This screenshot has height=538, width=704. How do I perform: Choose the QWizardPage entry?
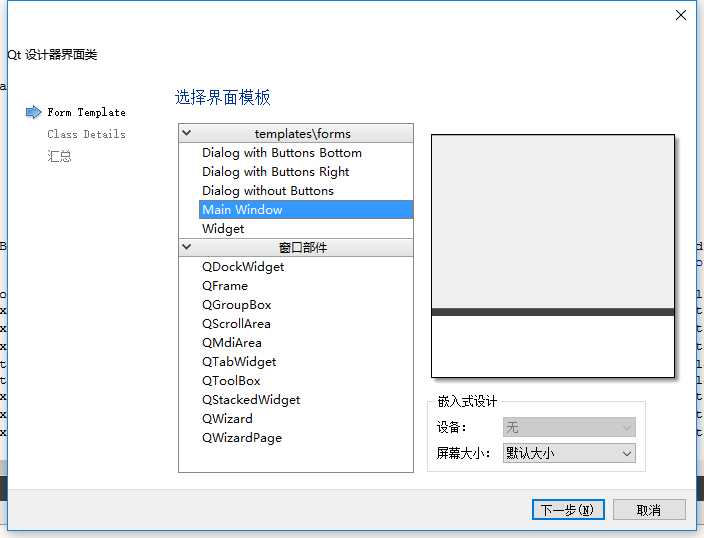242,437
